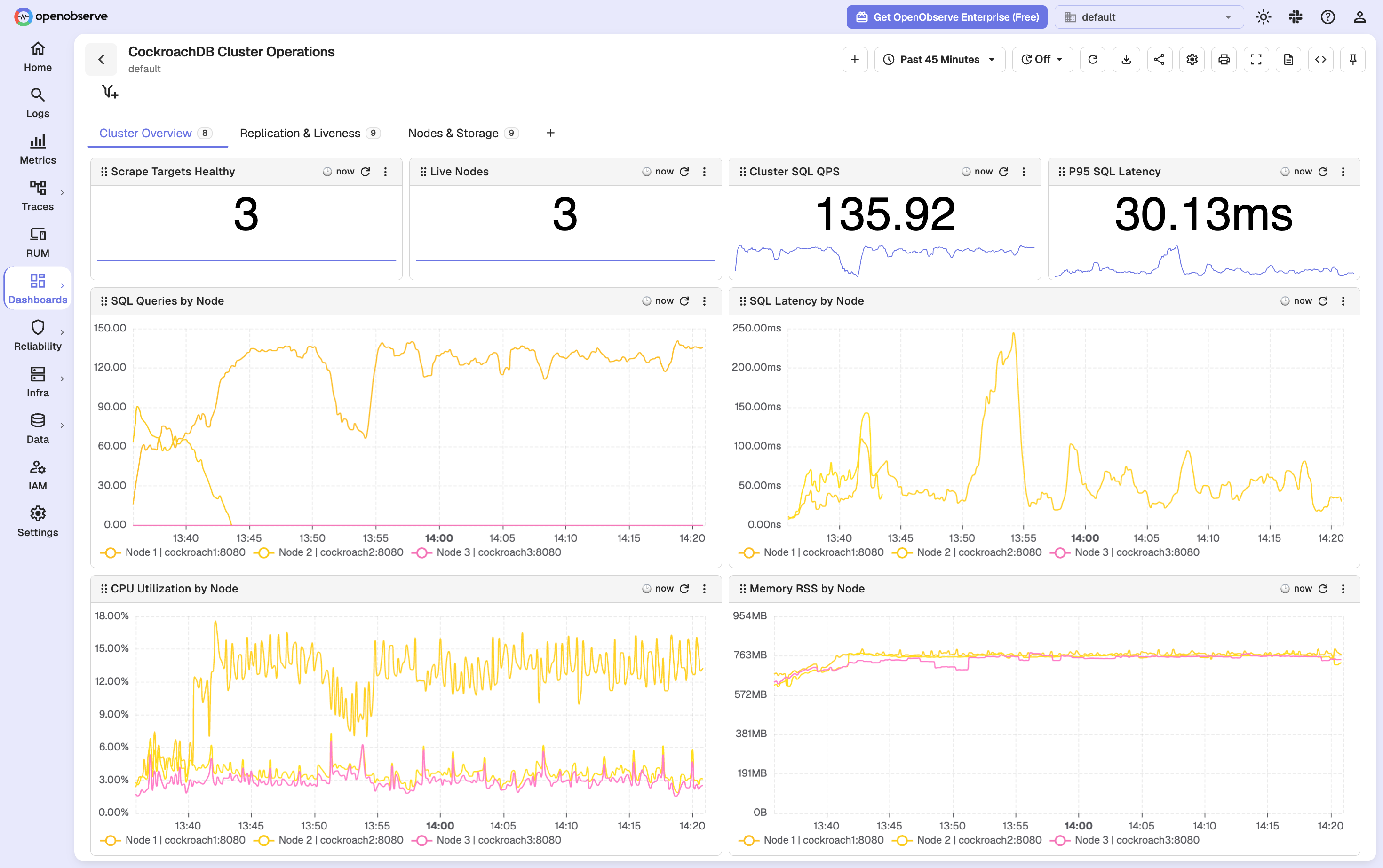Download the dashboard via the download icon
The width and height of the screenshot is (1383, 868).
click(x=1126, y=59)
